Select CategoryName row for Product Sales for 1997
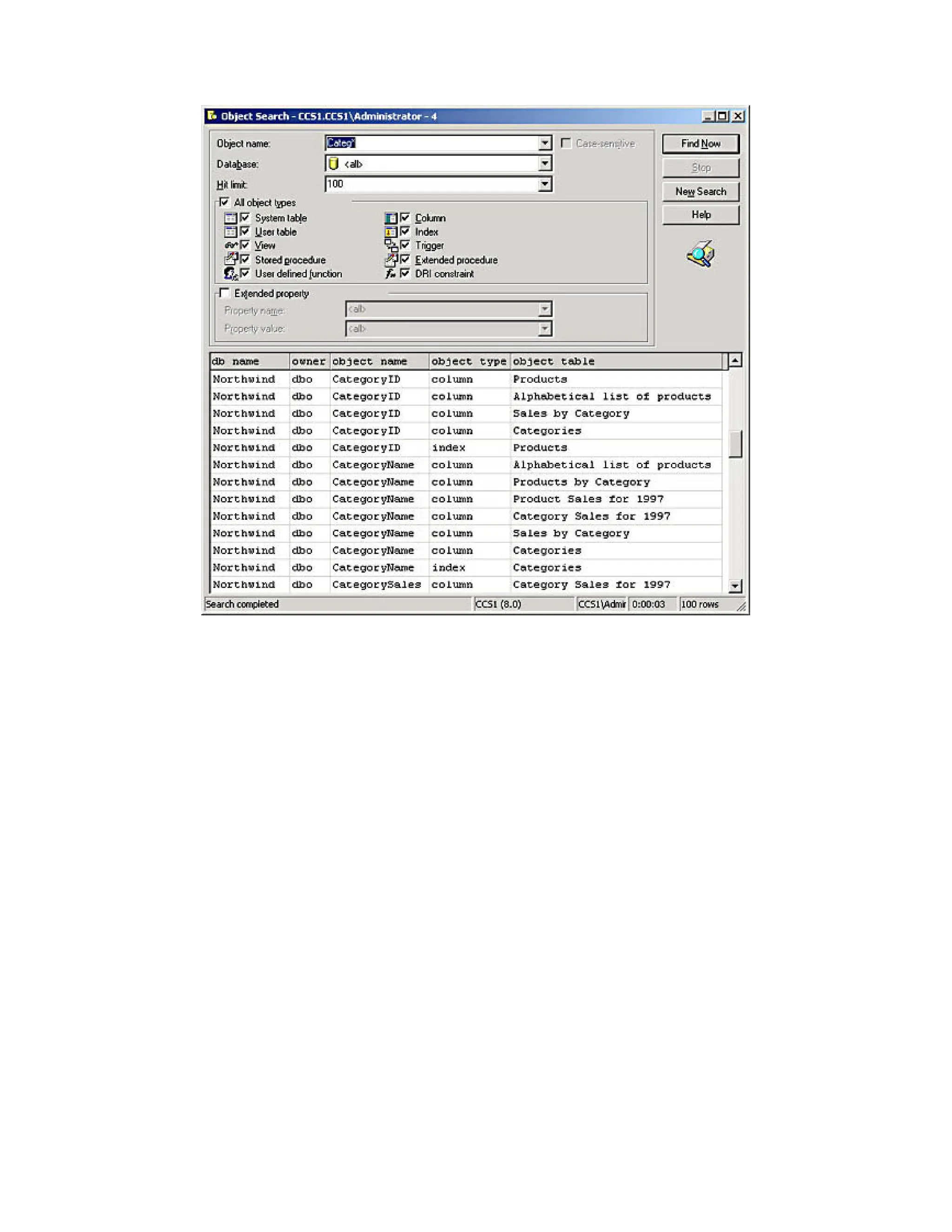Viewport: 952px width, 1232px height. click(466, 499)
